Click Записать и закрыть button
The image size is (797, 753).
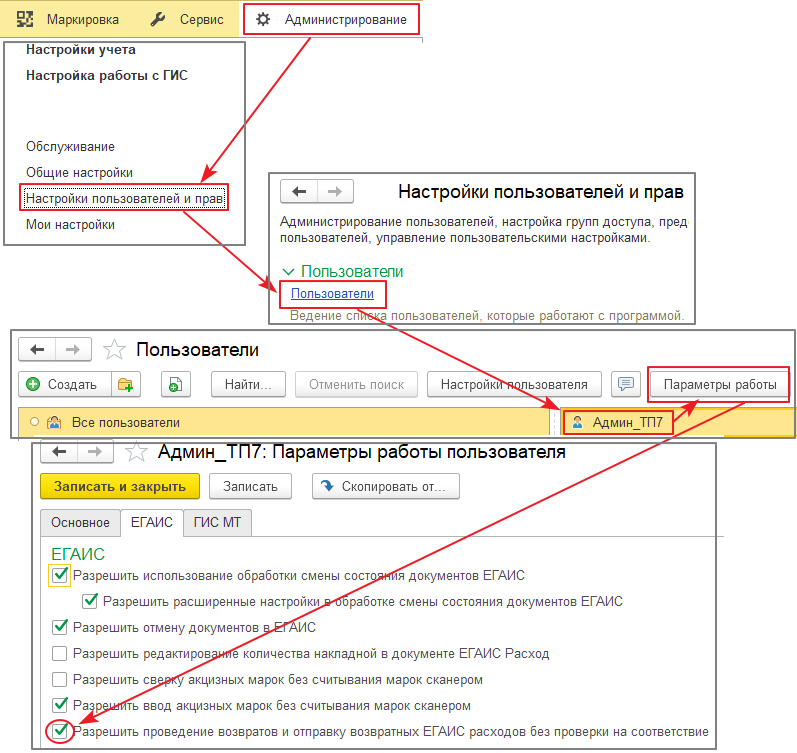pos(120,486)
